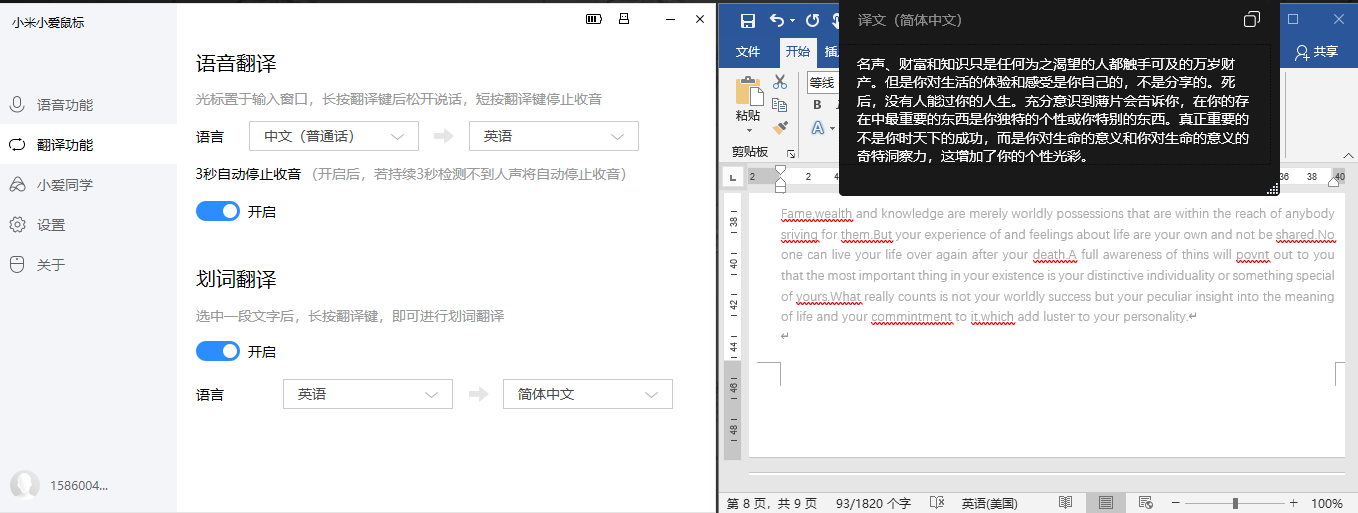The image size is (1358, 513).
Task: Click the '93/1820 个字' word count
Action: point(873,503)
